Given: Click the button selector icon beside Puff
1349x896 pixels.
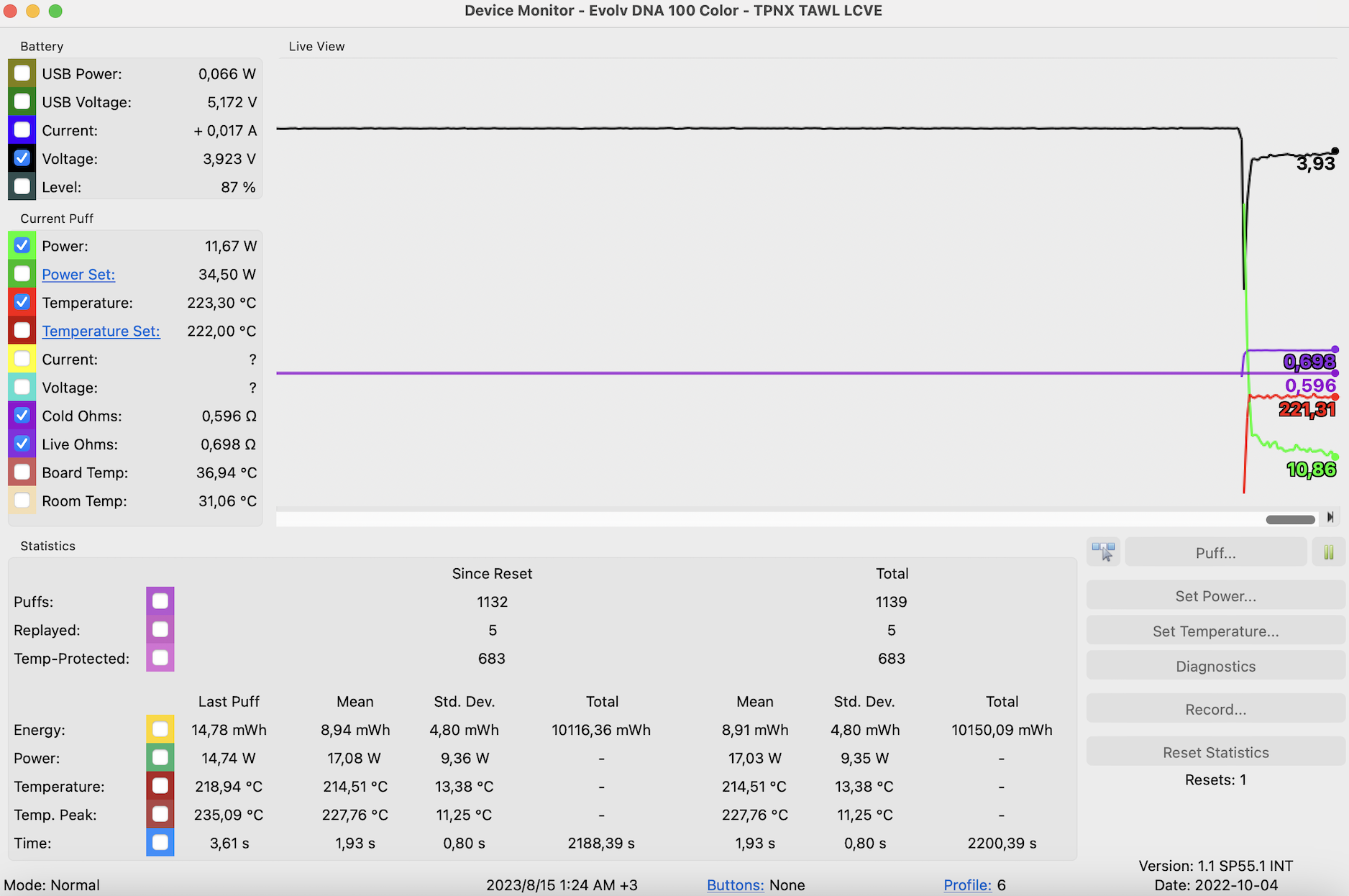Looking at the screenshot, I should point(1103,552).
